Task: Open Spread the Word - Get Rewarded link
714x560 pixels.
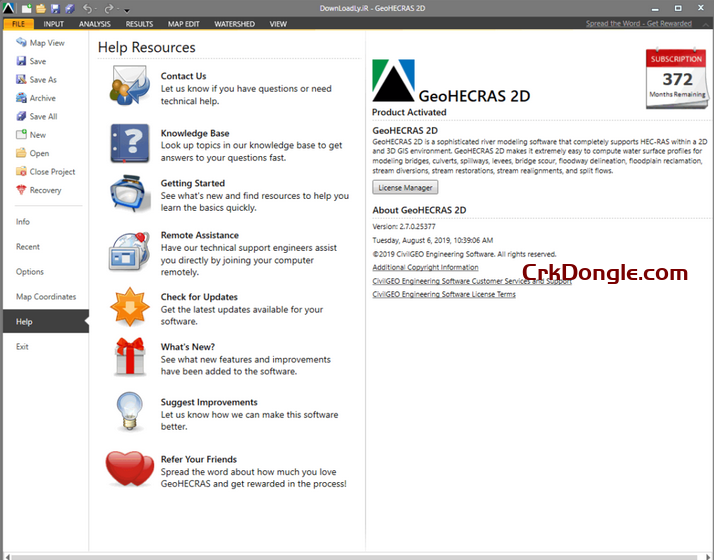Action: pos(638,23)
